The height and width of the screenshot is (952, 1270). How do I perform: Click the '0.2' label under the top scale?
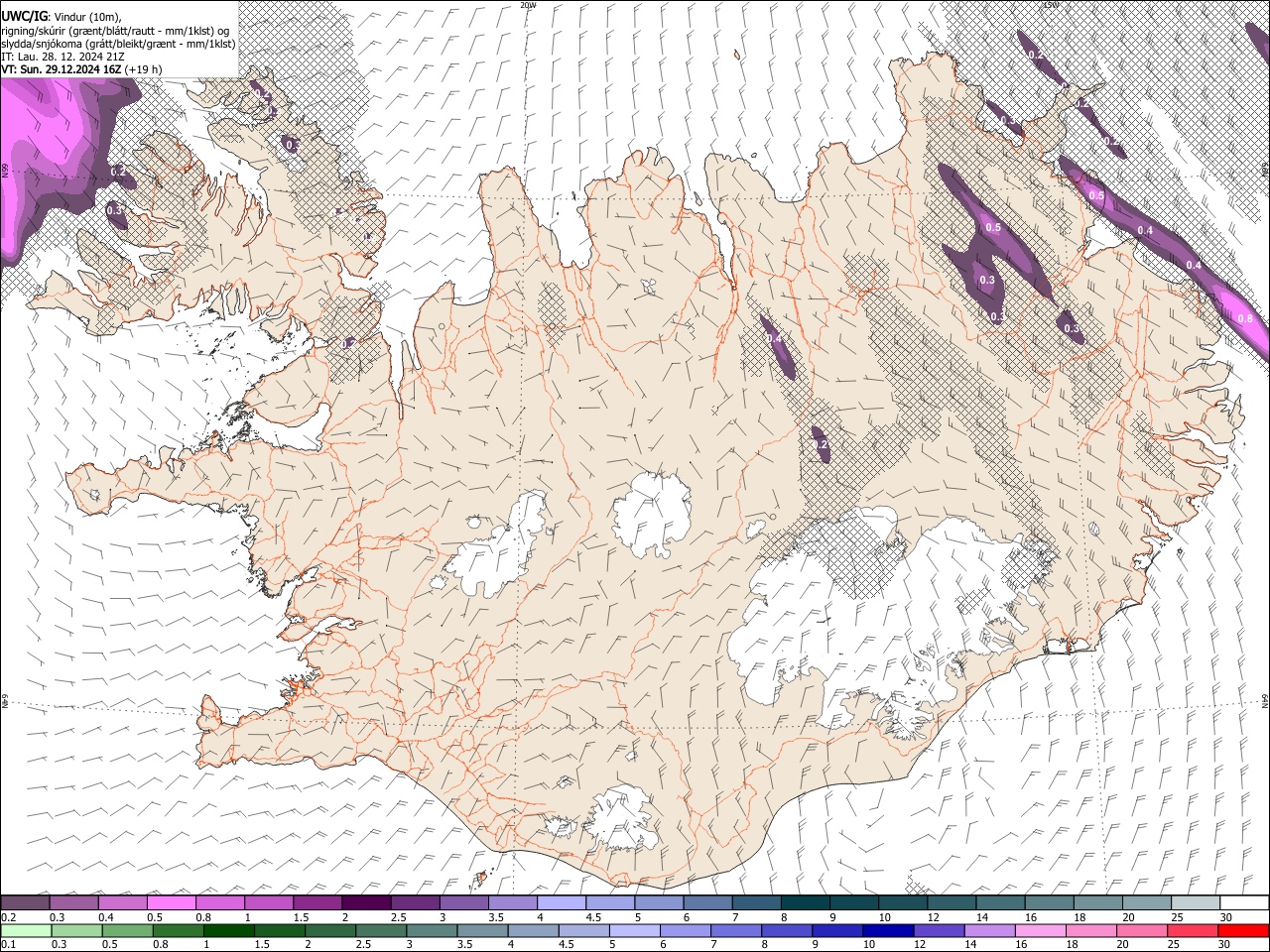click(8, 917)
